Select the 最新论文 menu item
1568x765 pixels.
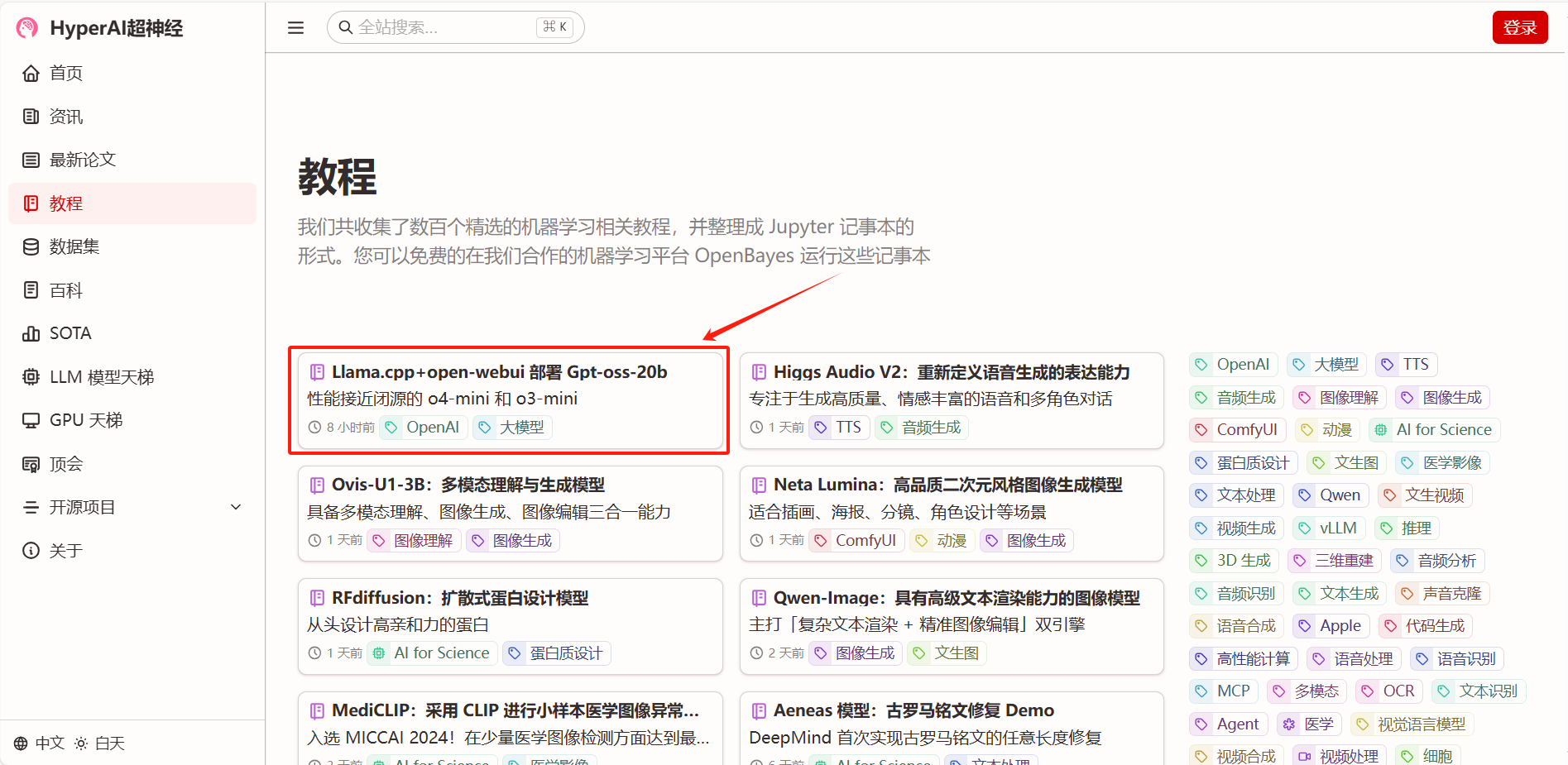(x=83, y=160)
